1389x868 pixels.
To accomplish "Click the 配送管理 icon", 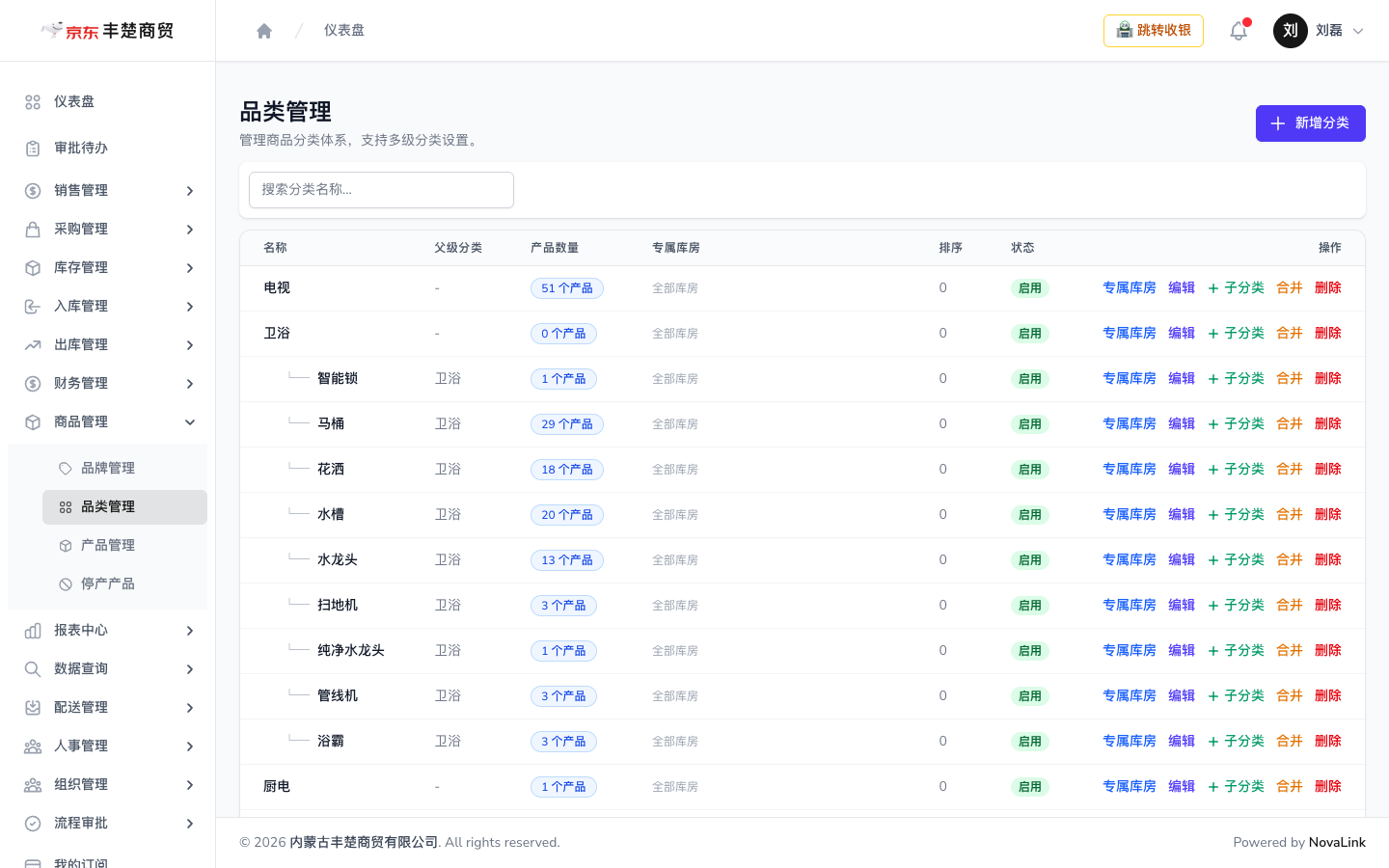I will (33, 708).
